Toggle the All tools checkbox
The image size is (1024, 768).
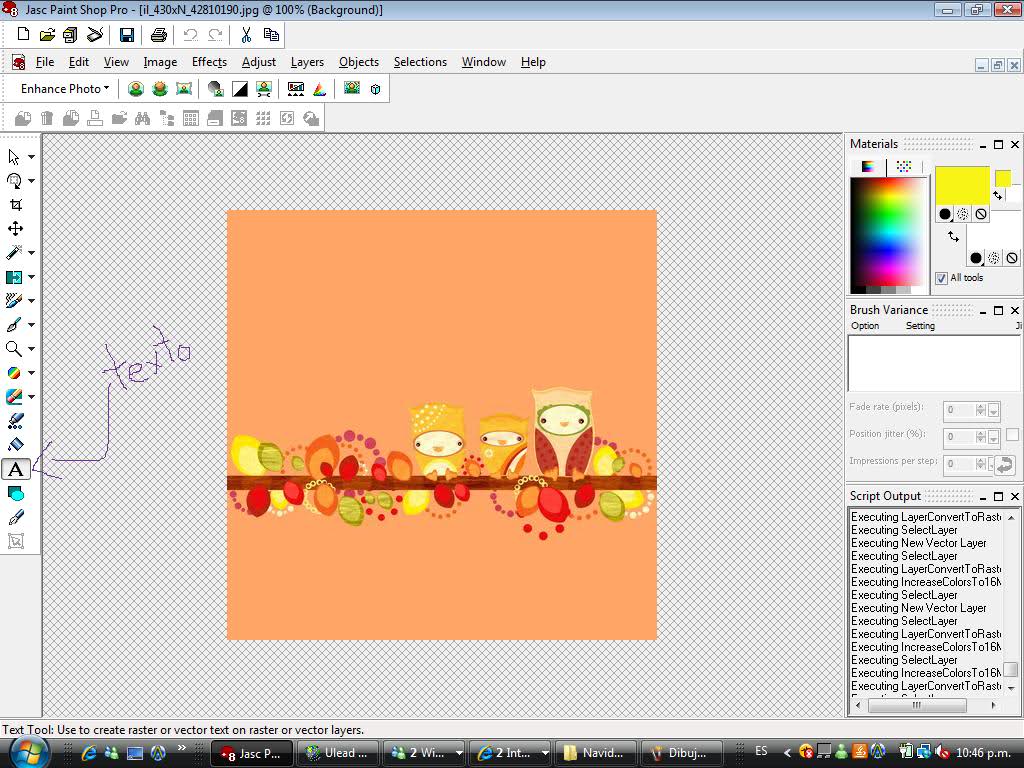pos(941,278)
